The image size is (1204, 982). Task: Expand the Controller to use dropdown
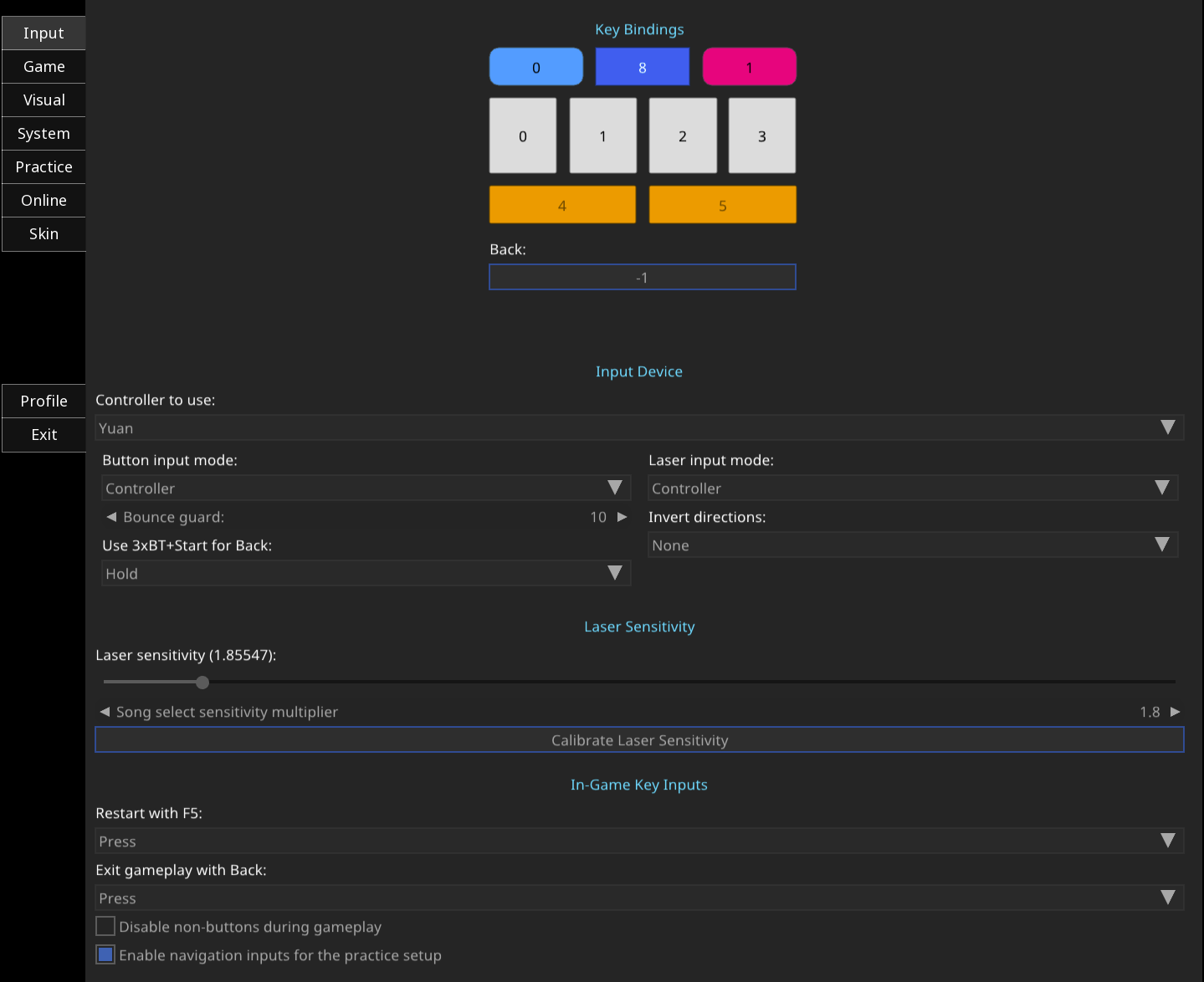639,428
